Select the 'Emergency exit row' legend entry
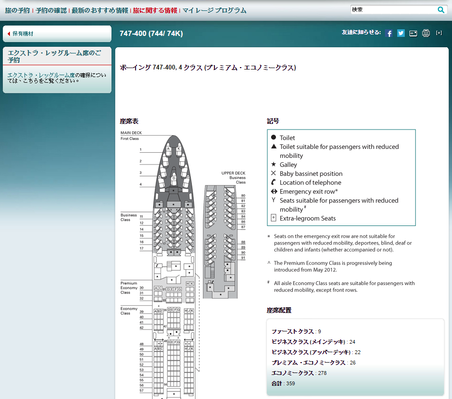Viewport: 452px width, 399px height. tap(304, 191)
